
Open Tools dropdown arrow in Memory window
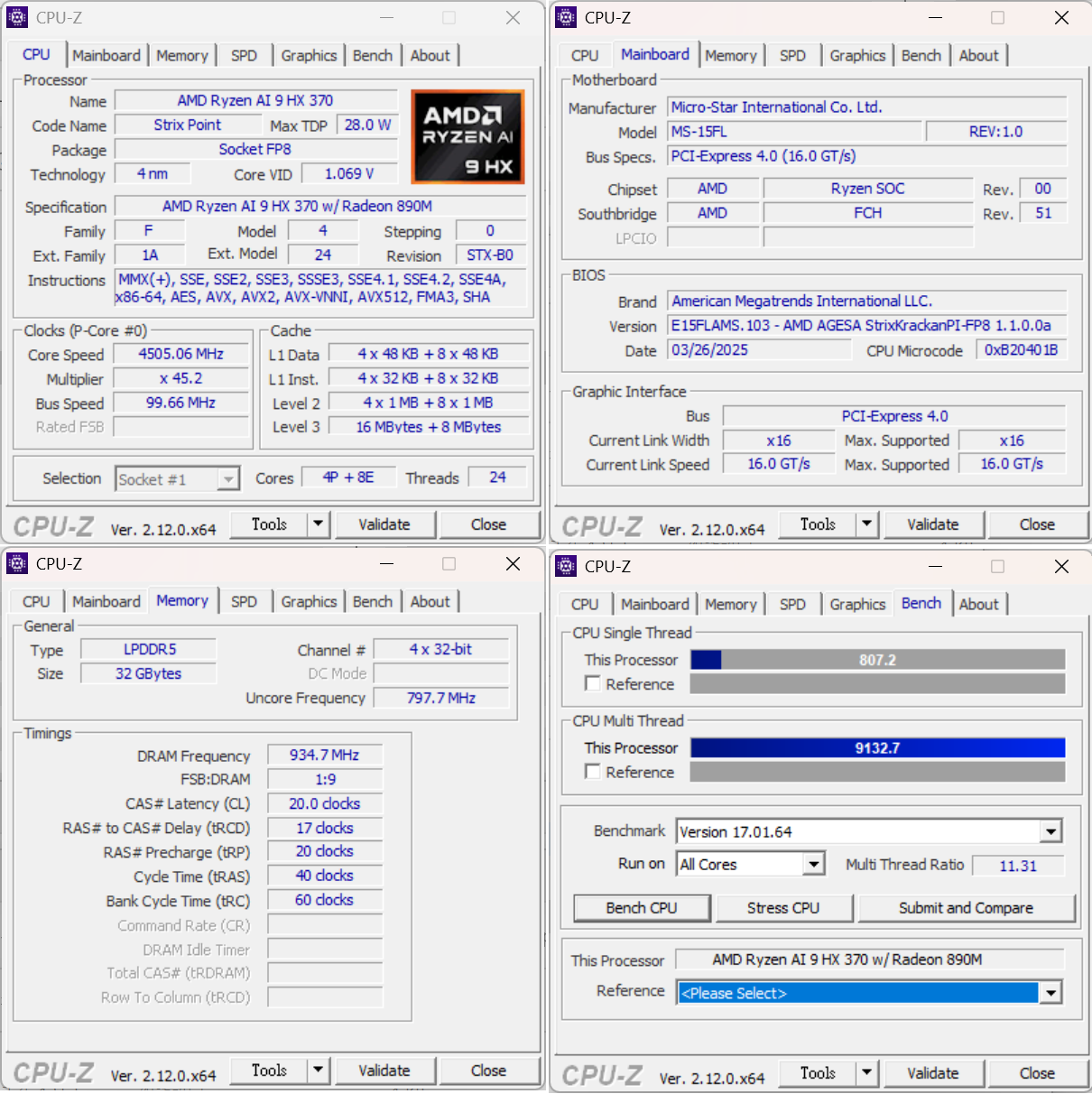coord(318,1070)
